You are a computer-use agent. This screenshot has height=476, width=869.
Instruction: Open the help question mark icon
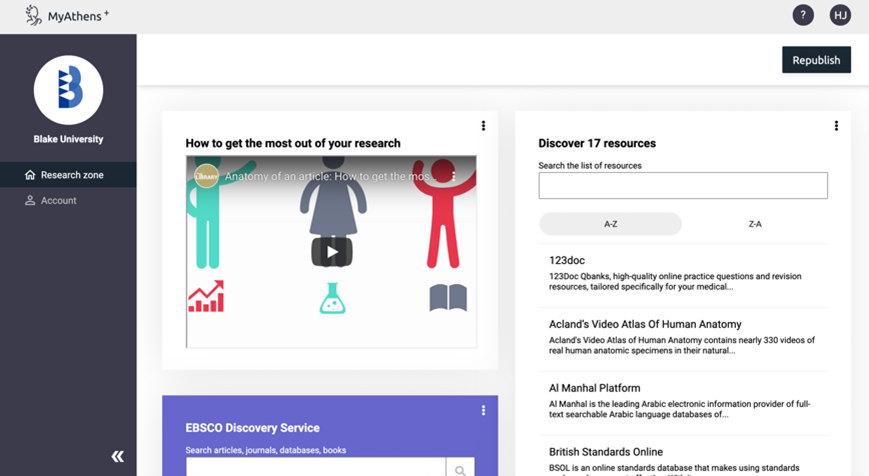[803, 15]
